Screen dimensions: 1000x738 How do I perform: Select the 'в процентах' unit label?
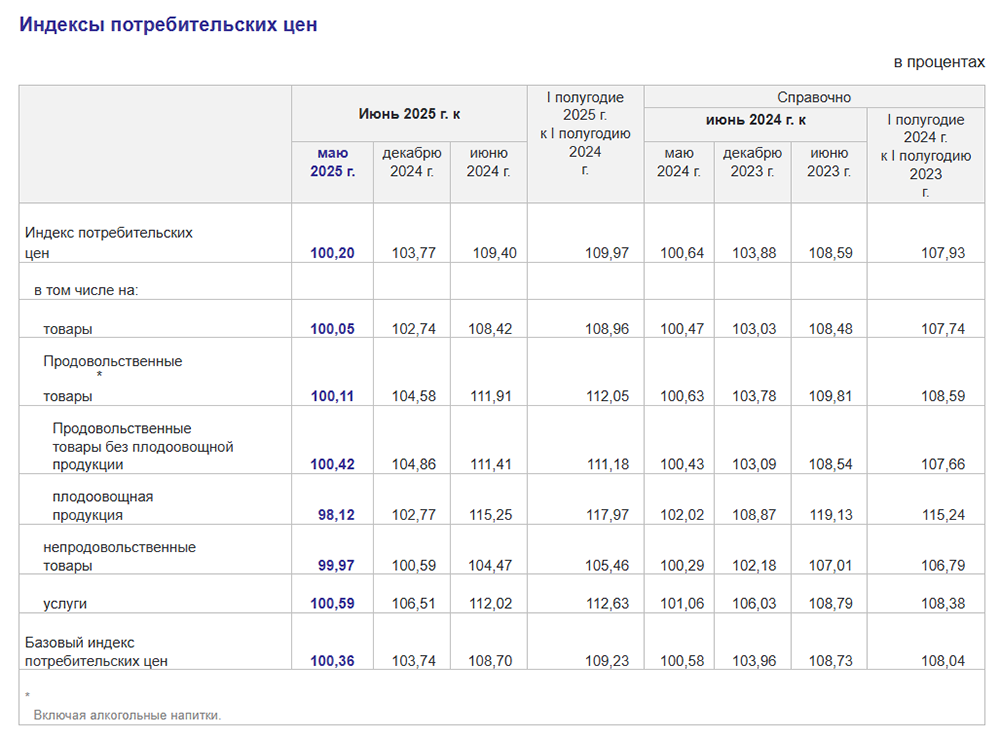coord(938,62)
